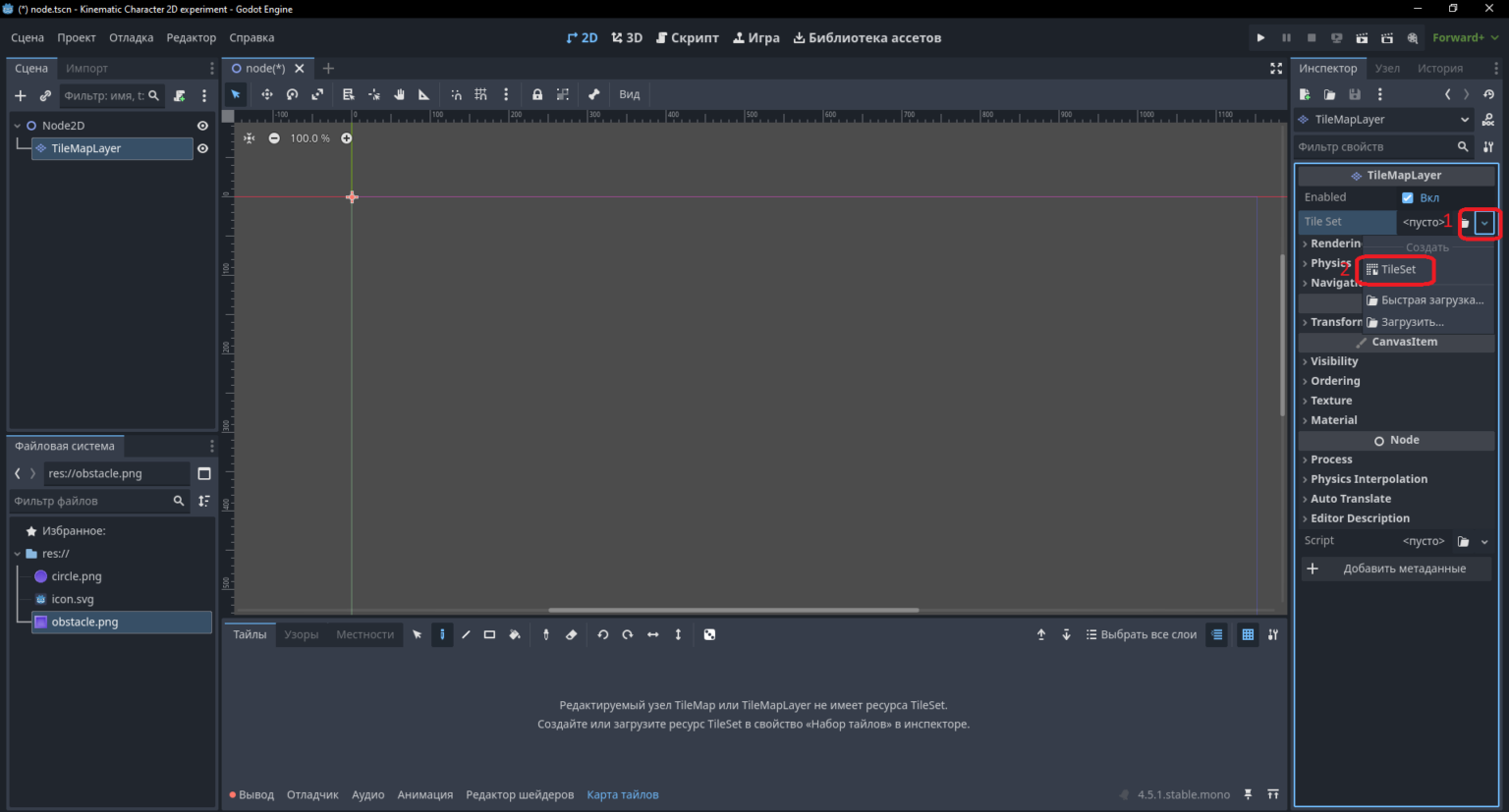Viewport: 1509px width, 812px height.
Task: Switch to Скрипт workspace
Action: pos(688,37)
